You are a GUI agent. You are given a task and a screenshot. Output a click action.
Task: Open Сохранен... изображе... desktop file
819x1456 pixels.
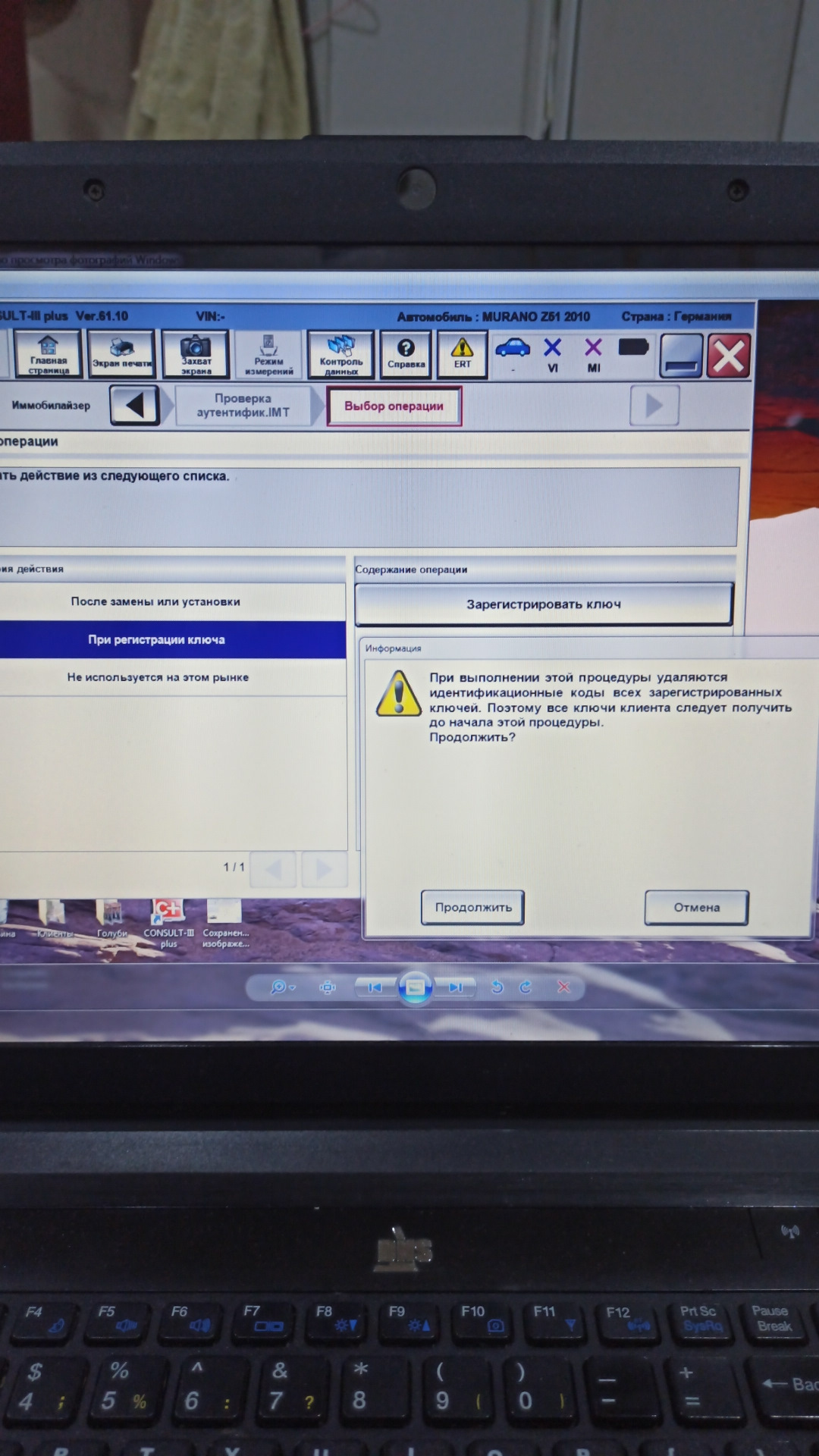pyautogui.click(x=225, y=924)
